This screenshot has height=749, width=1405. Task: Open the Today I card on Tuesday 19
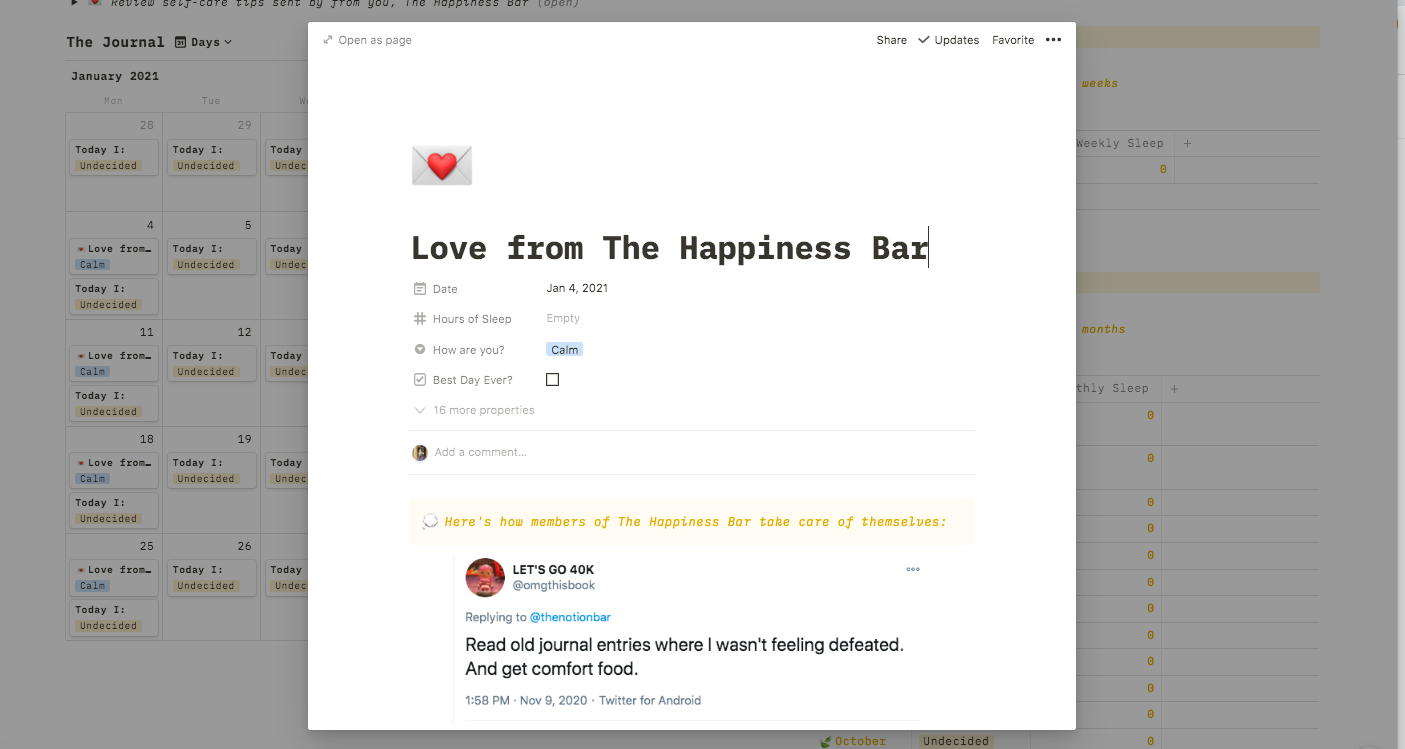tap(211, 470)
